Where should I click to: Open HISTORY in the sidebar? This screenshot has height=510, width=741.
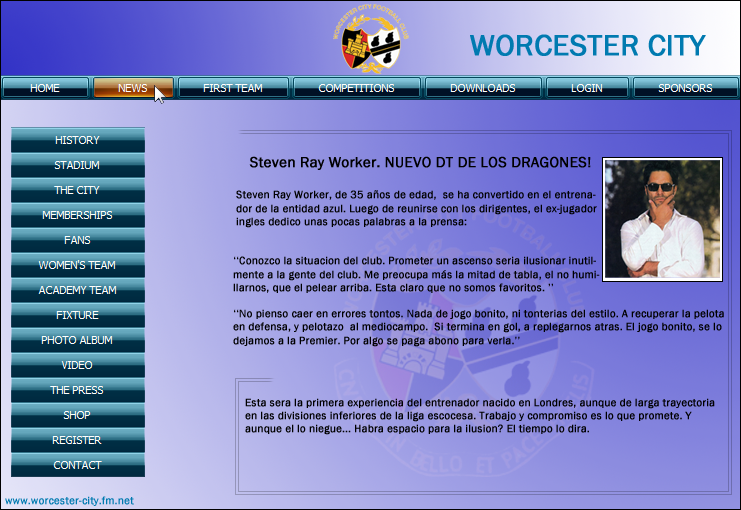(78, 140)
